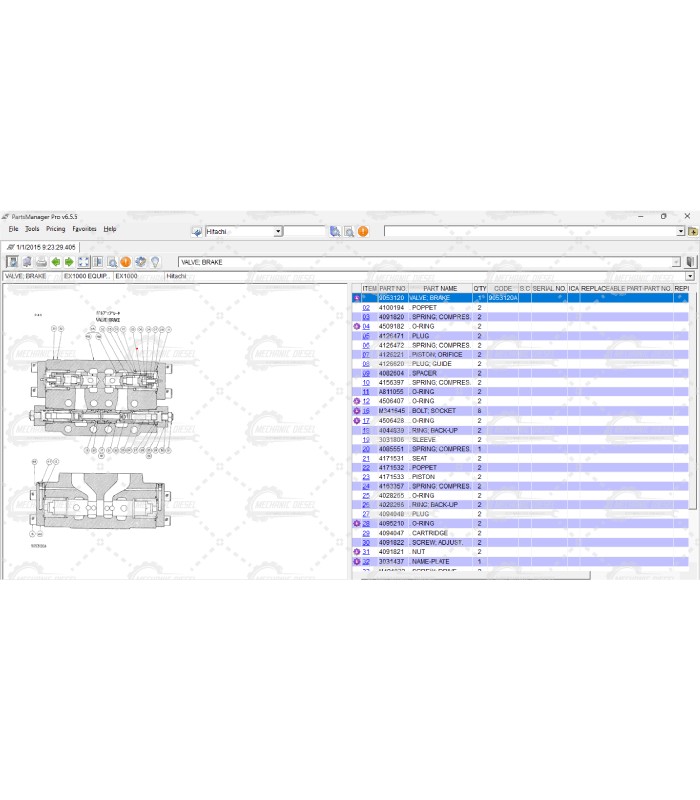Click the lightbulb hint icon
Image resolution: width=700 pixels, height=800 pixels.
(x=155, y=262)
